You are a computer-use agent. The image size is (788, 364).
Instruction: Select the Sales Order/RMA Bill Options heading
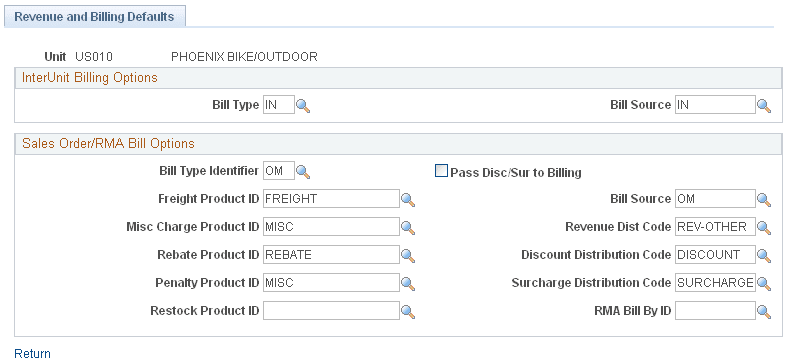(x=108, y=144)
